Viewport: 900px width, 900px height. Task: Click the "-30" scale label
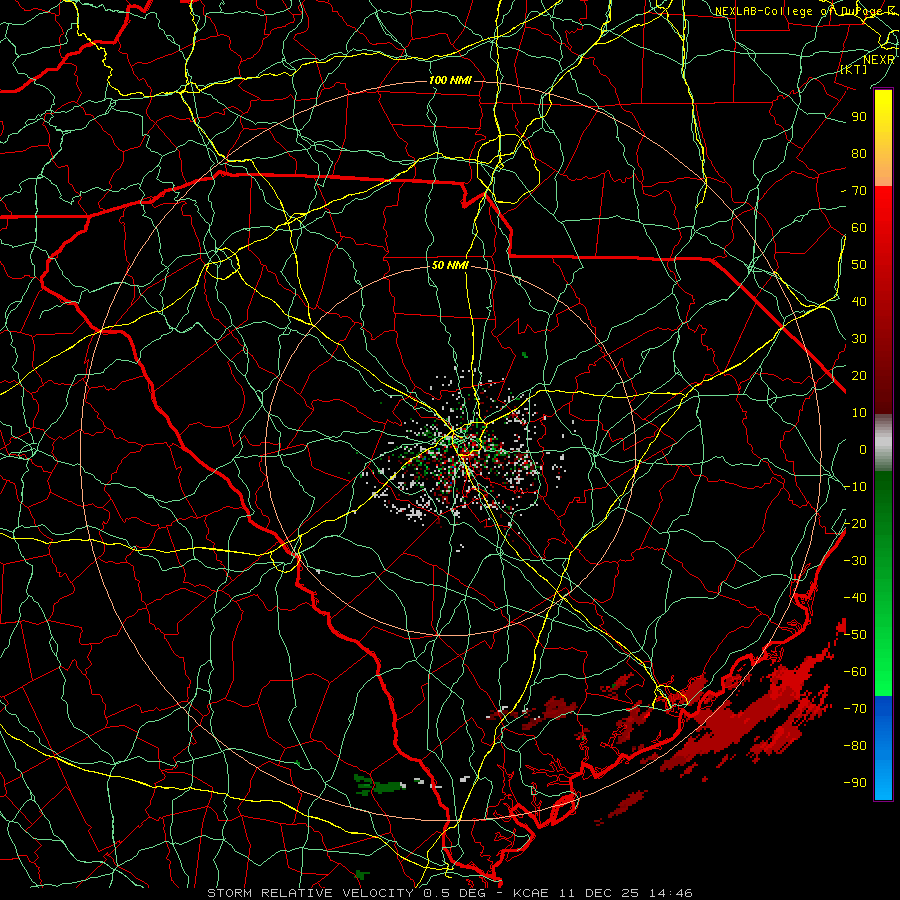(855, 561)
